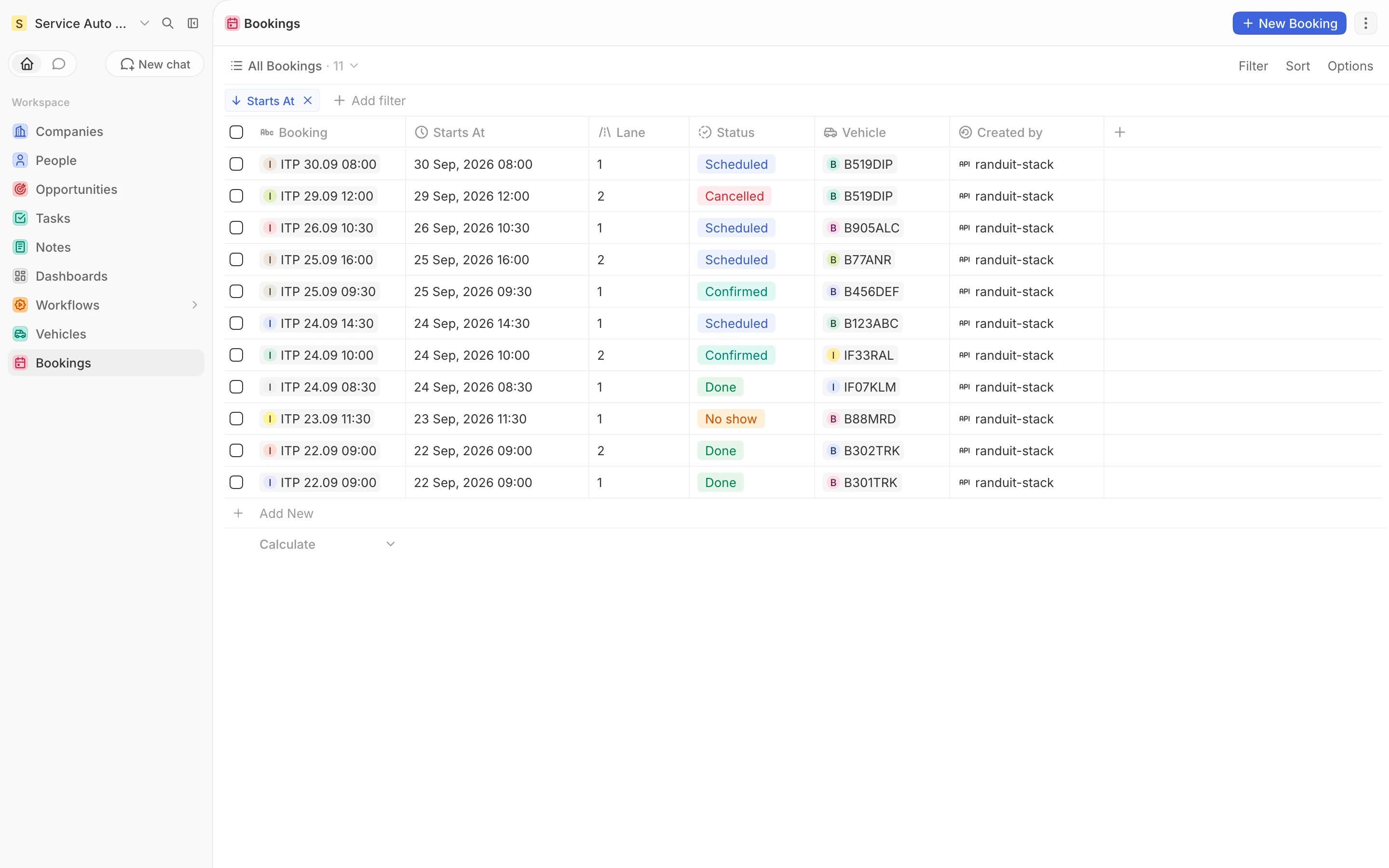Open Companies in the sidebar

click(x=106, y=132)
